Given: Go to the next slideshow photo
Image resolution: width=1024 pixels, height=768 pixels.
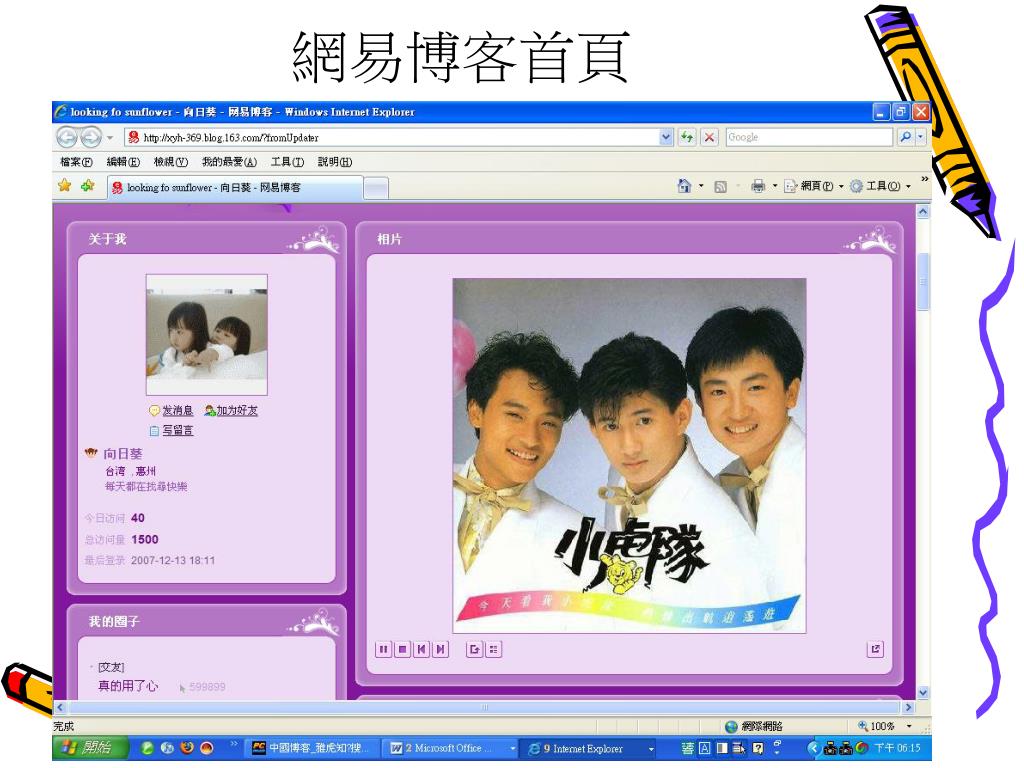Looking at the screenshot, I should [x=441, y=649].
